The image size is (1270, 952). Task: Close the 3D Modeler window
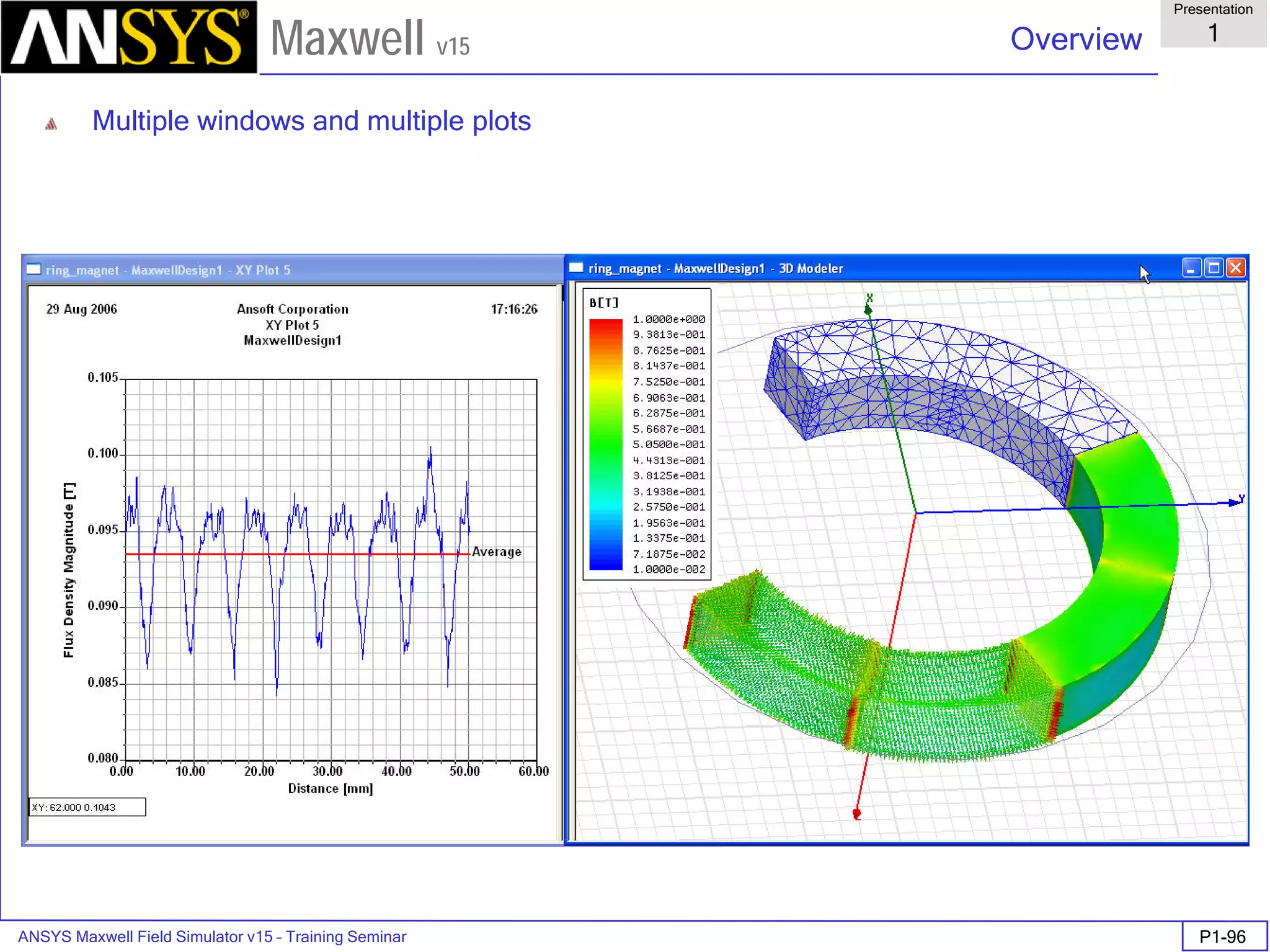[1235, 268]
